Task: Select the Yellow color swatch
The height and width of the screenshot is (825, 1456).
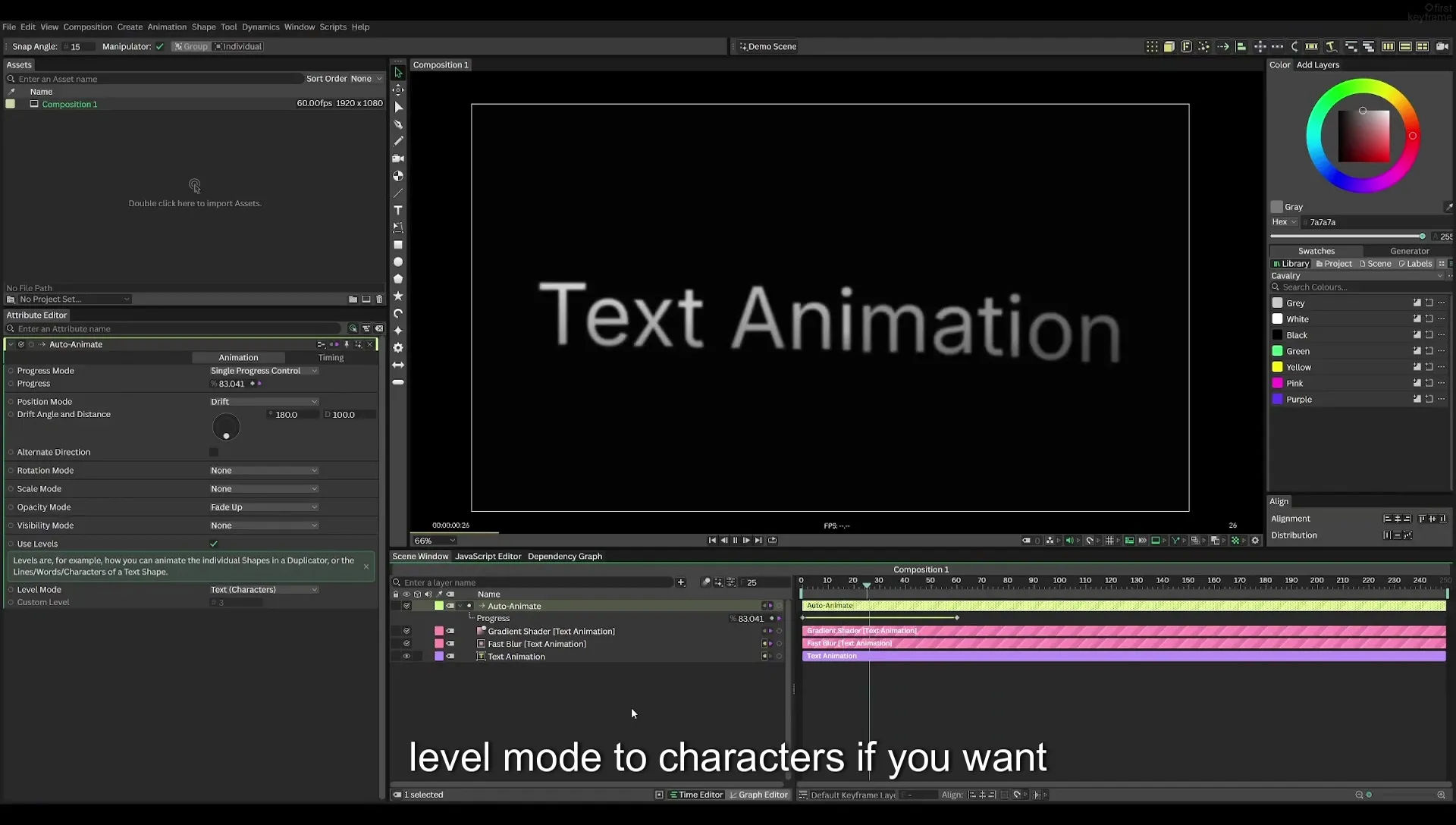Action: (x=1277, y=367)
